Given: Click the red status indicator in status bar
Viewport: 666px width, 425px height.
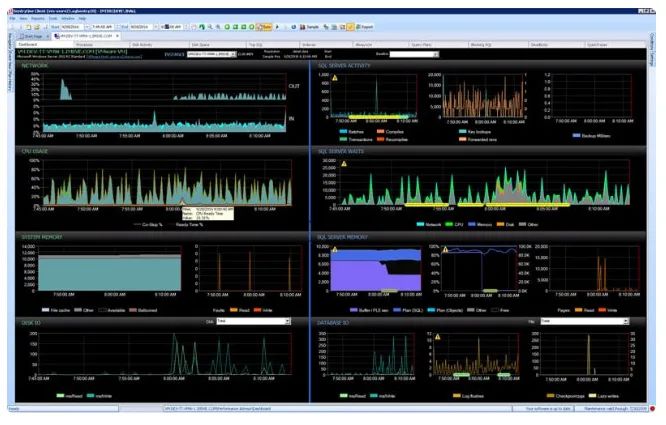Looking at the screenshot, I should point(652,408).
